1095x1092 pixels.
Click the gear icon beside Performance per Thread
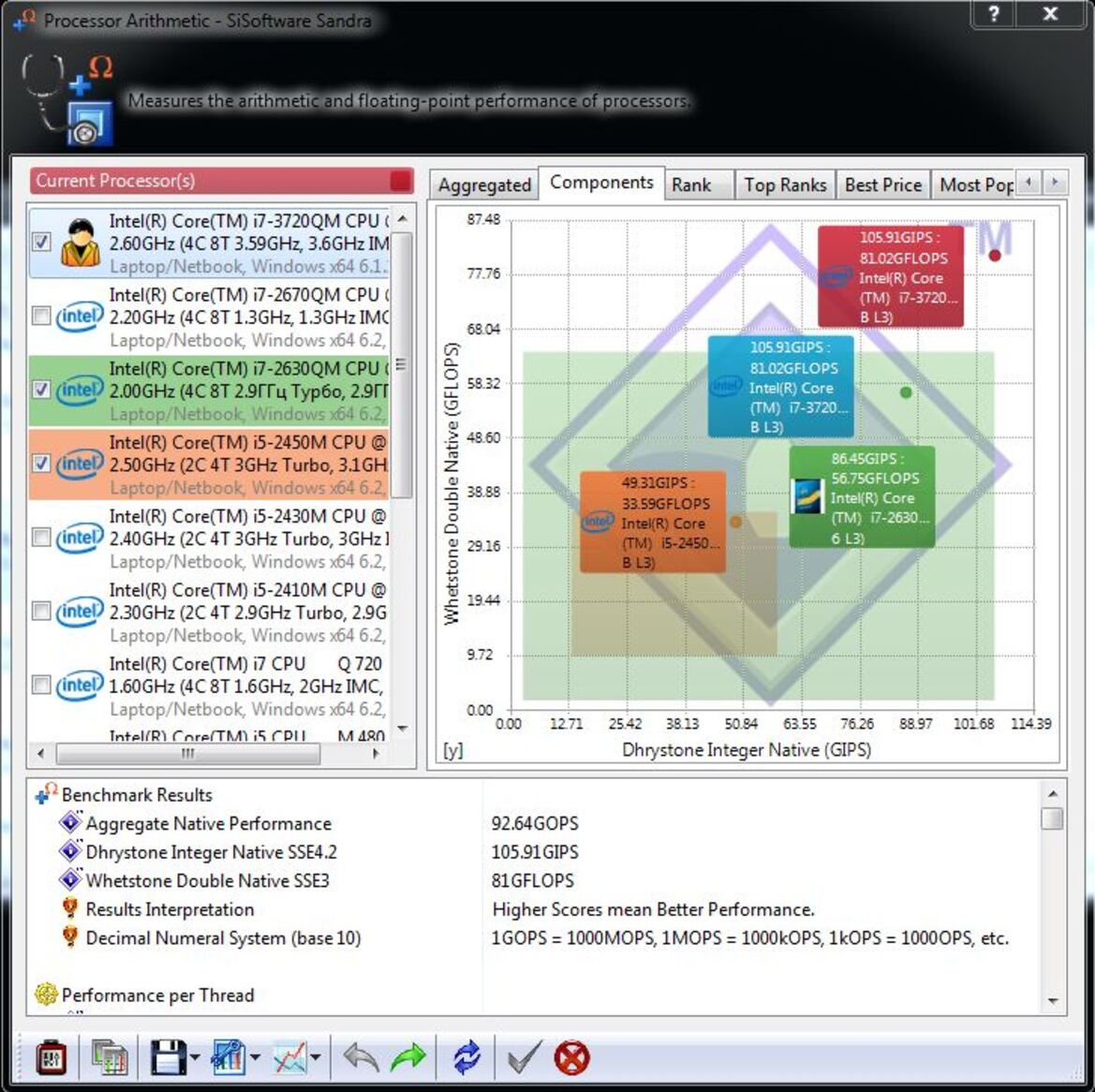pos(46,995)
